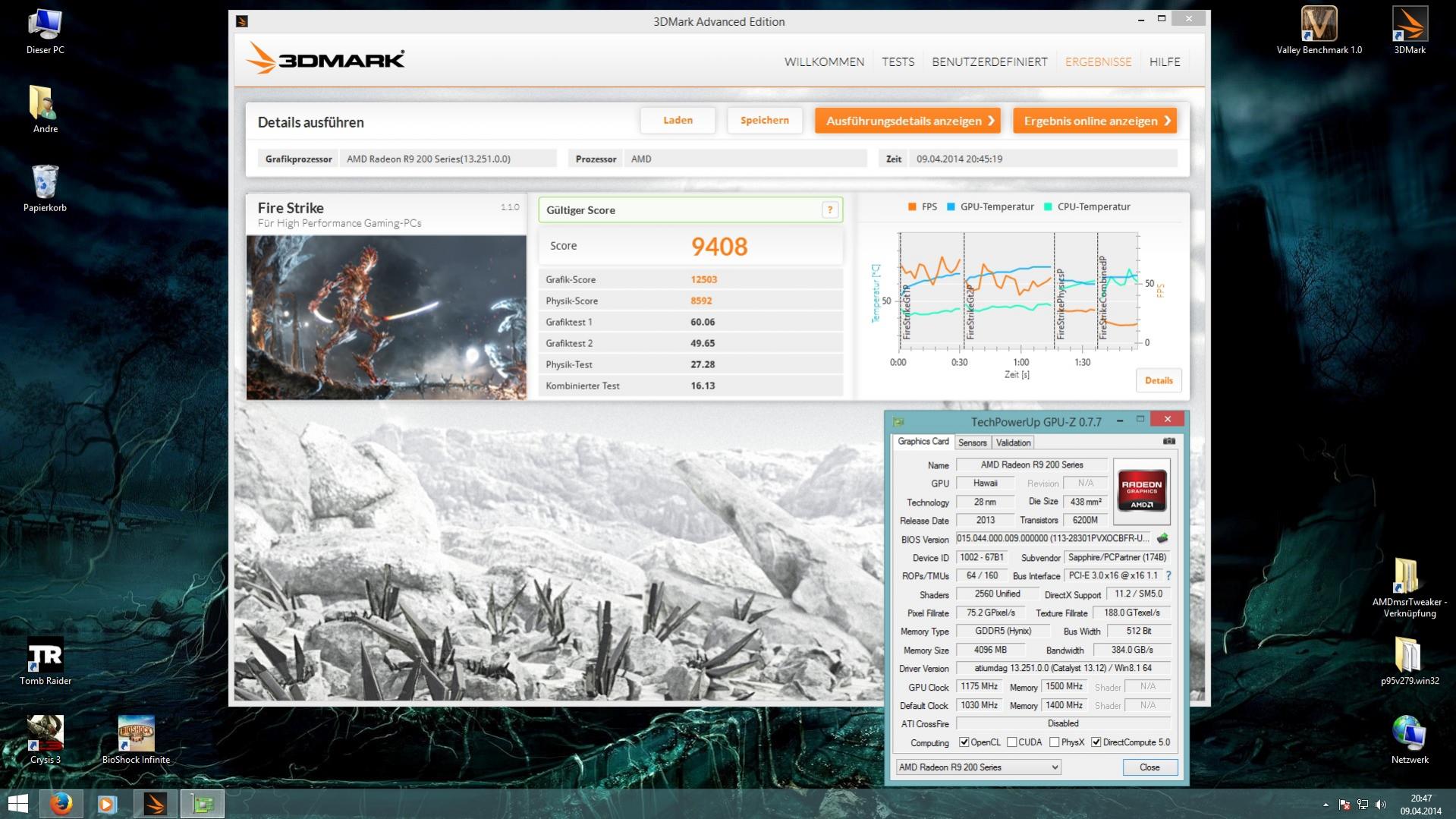Launch the Crysis 3 desktop shortcut
This screenshot has height=819, width=1456.
45,741
